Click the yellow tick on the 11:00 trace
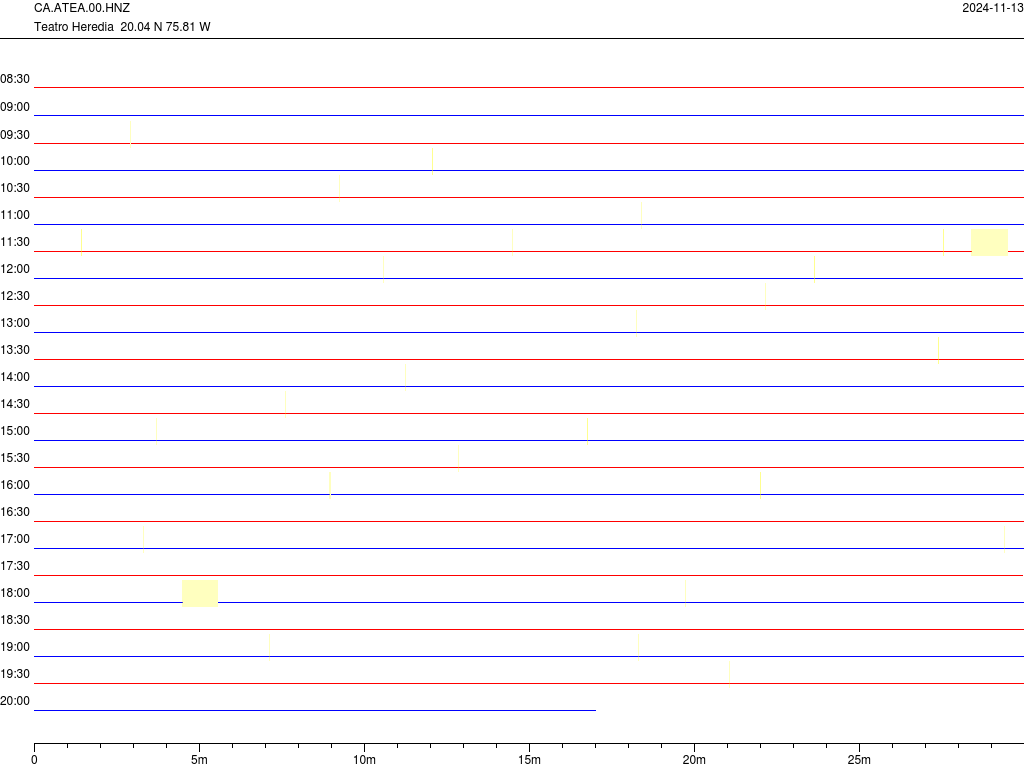 point(641,216)
